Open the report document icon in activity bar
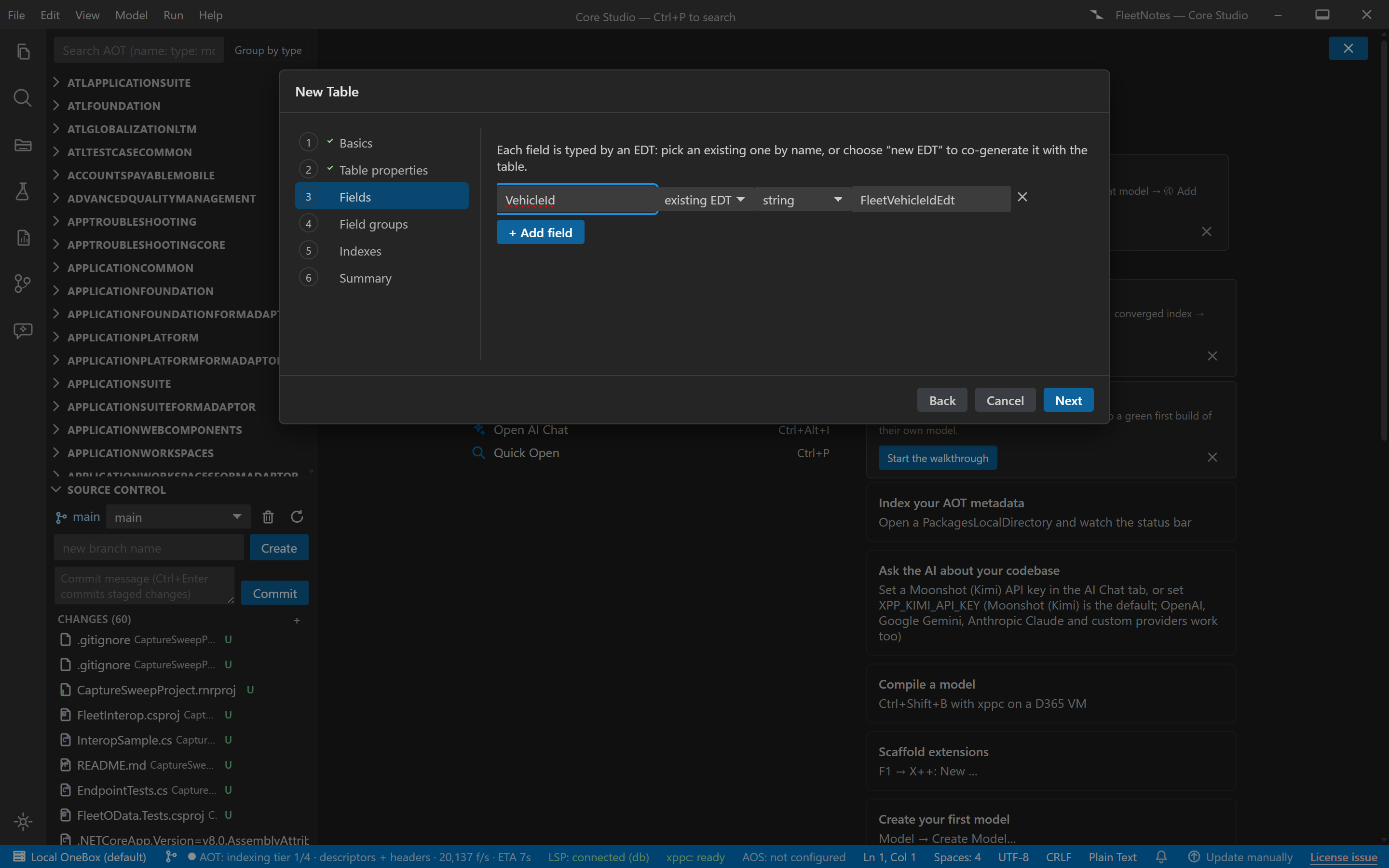Viewport: 1389px width, 868px height. coord(23,238)
